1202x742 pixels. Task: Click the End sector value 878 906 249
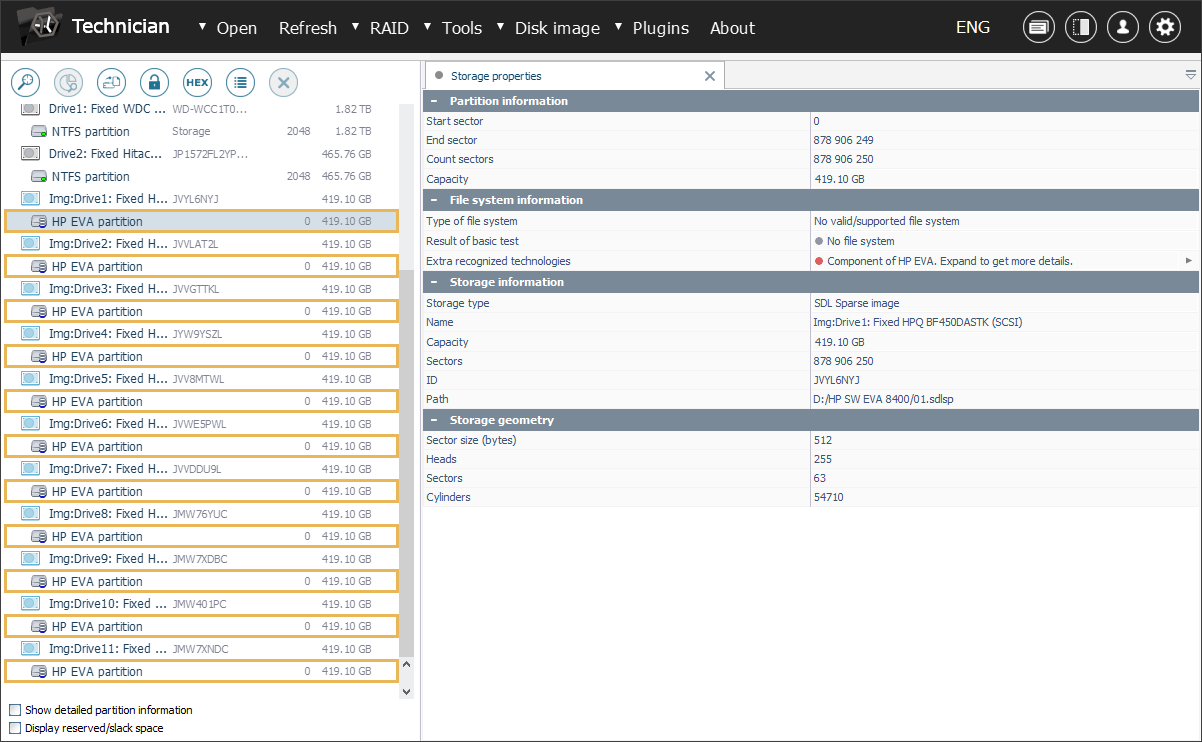point(843,140)
